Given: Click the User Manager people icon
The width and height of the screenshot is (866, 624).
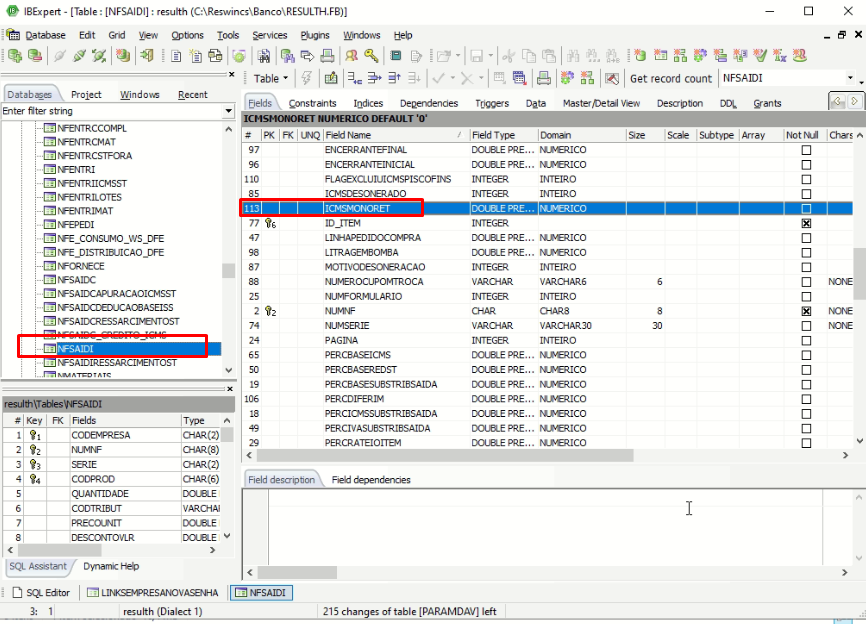Looking at the screenshot, I should pos(351,55).
